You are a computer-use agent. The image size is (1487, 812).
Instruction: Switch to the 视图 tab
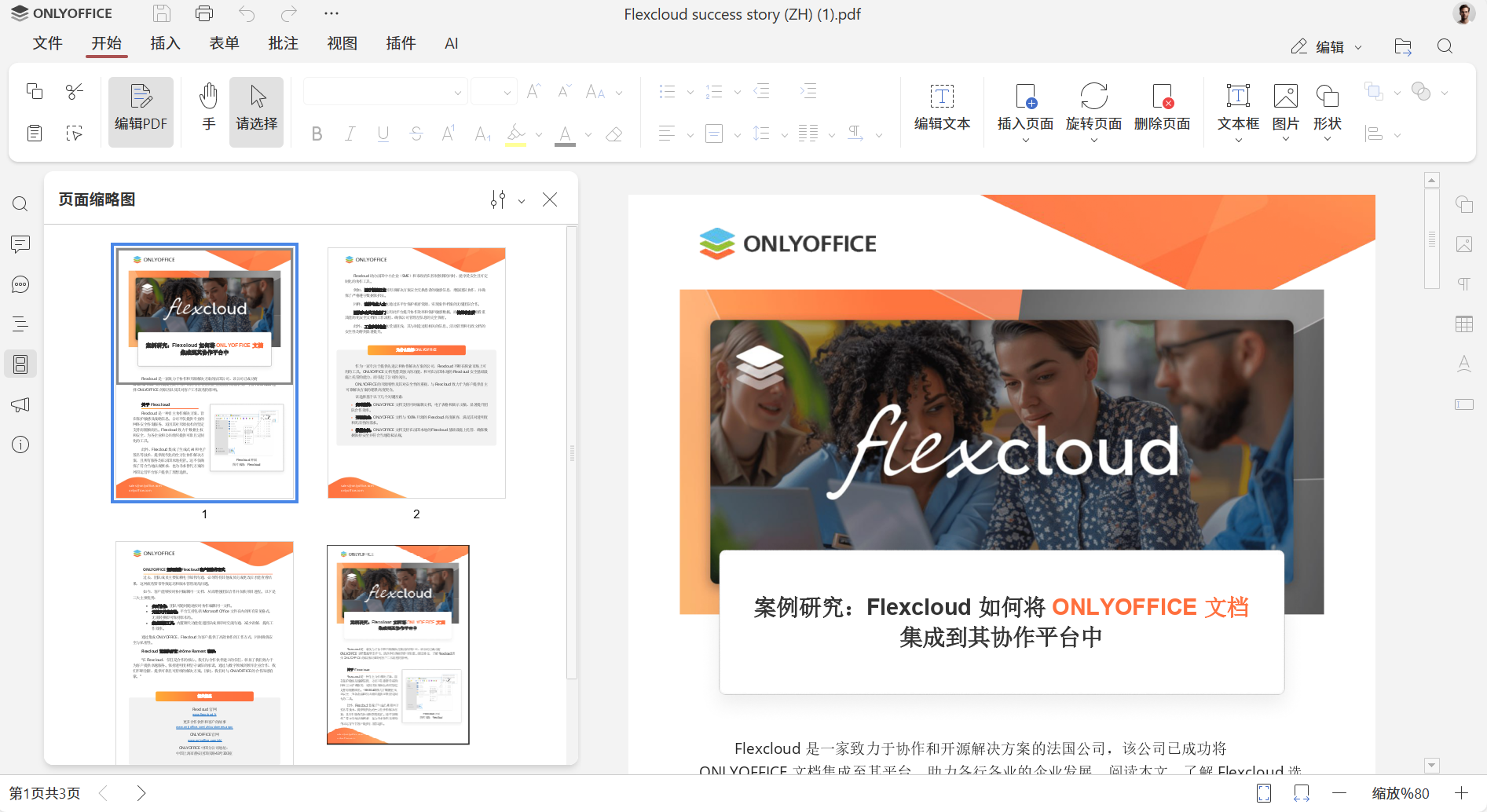[x=342, y=44]
